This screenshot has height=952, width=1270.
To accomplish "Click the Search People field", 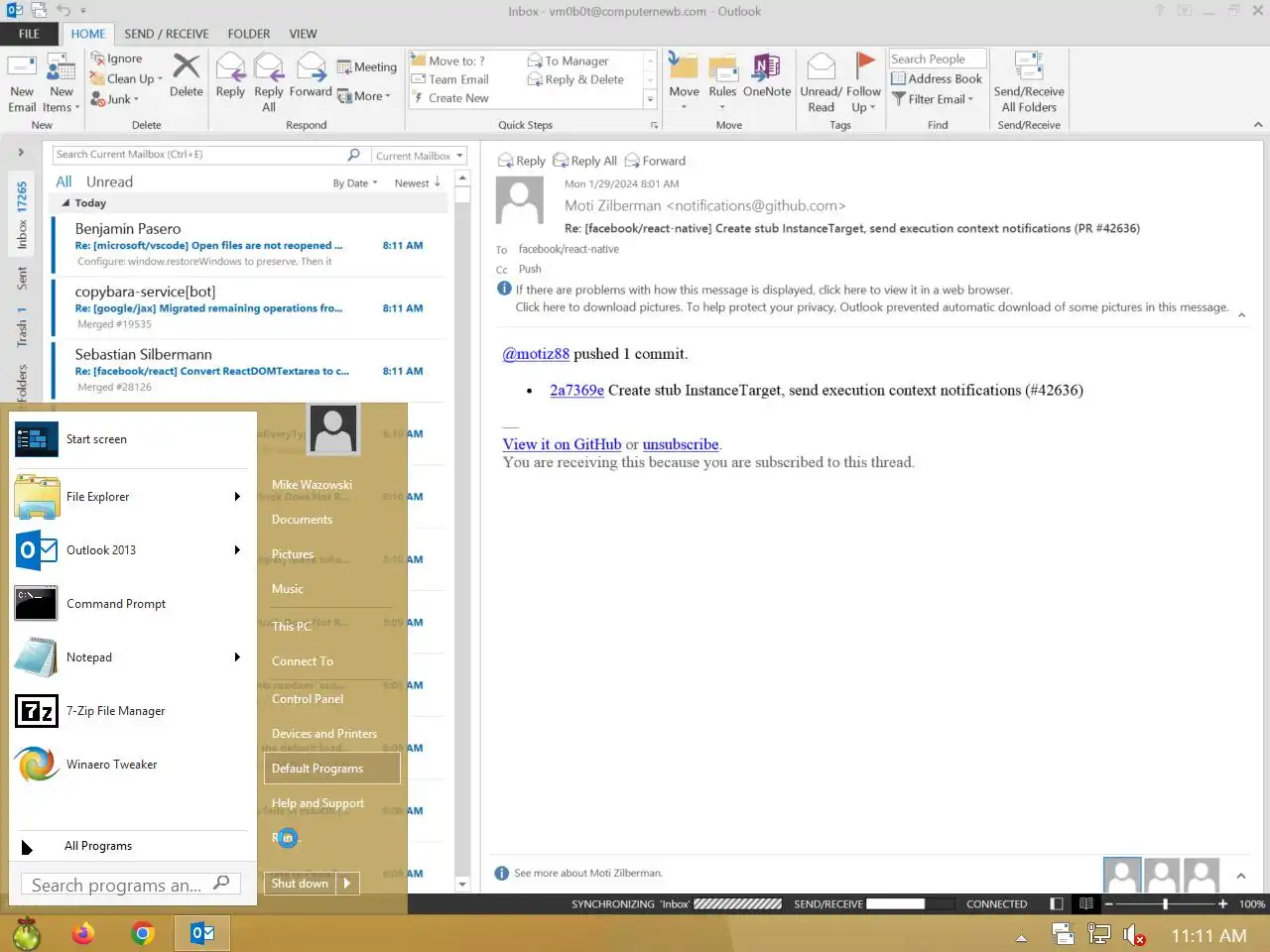I will [x=938, y=59].
